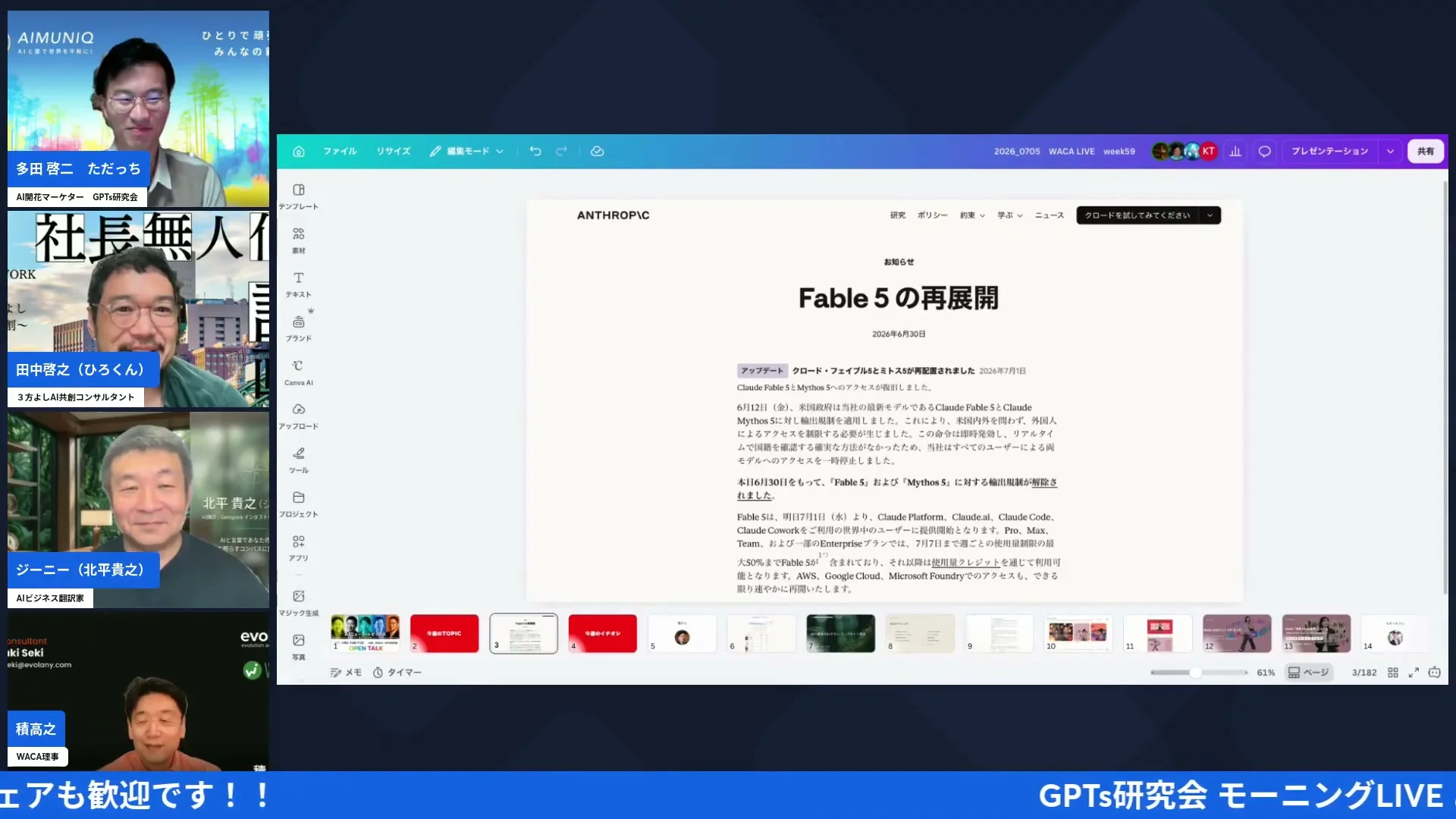Image resolution: width=1456 pixels, height=819 pixels.
Task: Click the redo arrow
Action: (561, 152)
